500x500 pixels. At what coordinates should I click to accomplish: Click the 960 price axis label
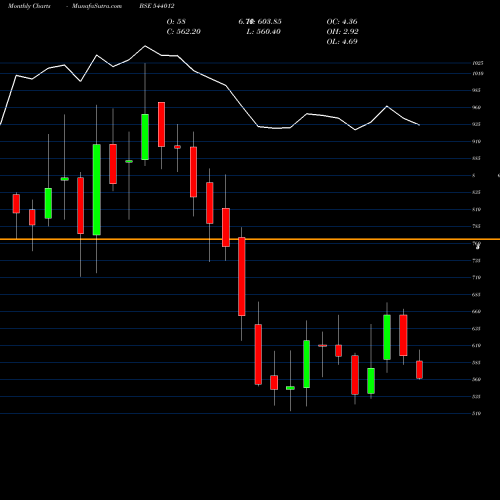[476, 108]
